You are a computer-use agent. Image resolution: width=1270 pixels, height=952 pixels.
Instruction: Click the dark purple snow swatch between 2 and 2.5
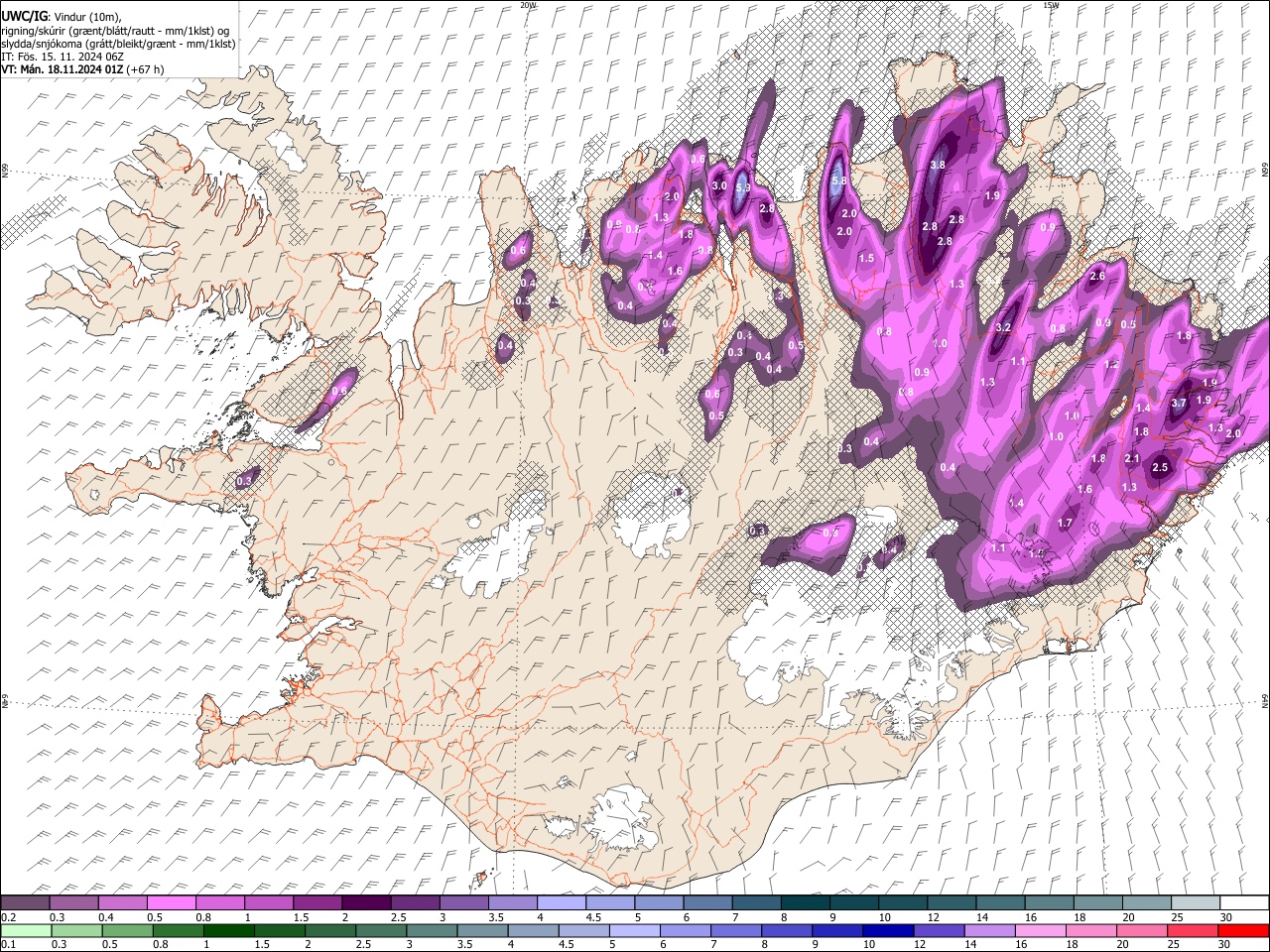point(365,903)
